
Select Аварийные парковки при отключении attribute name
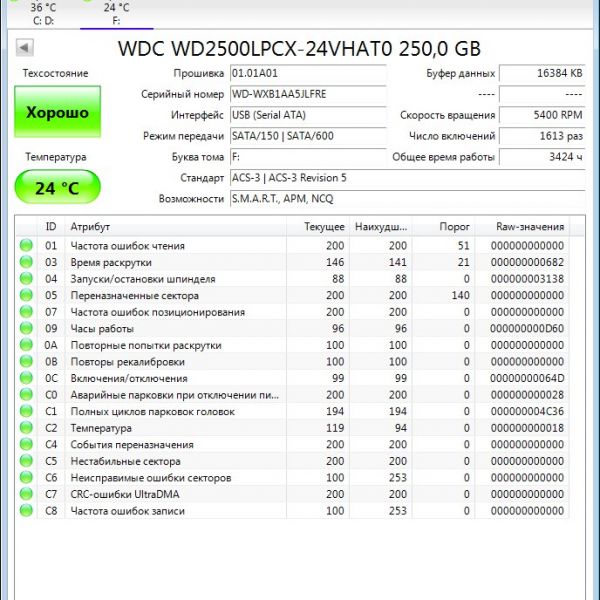coord(175,395)
